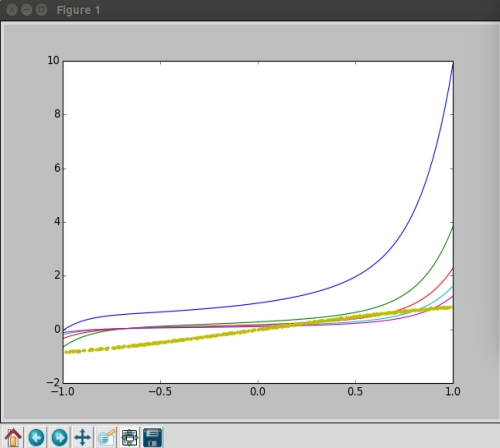Reset plot view with Home icon
Image resolution: width=500 pixels, height=448 pixels.
(13, 437)
